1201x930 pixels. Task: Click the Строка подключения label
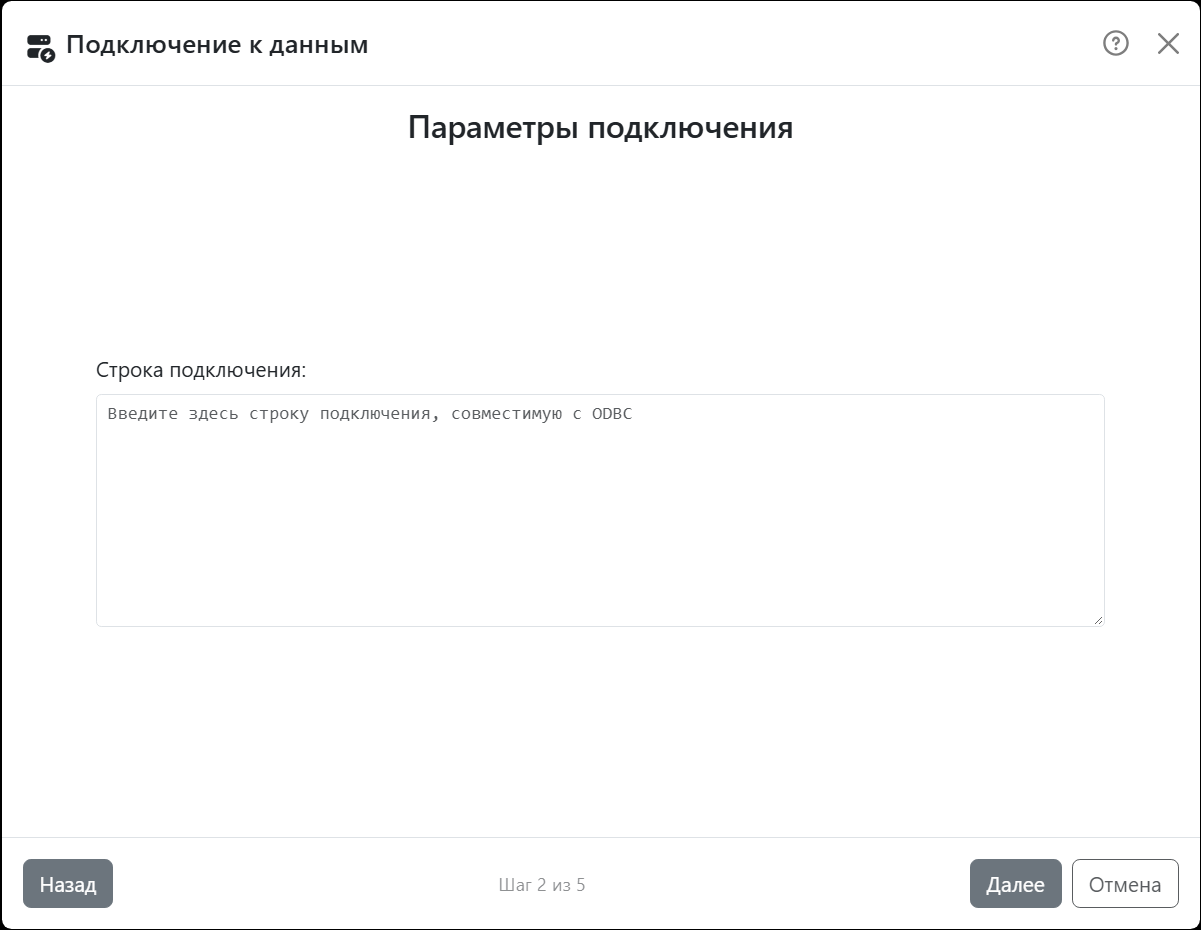201,370
